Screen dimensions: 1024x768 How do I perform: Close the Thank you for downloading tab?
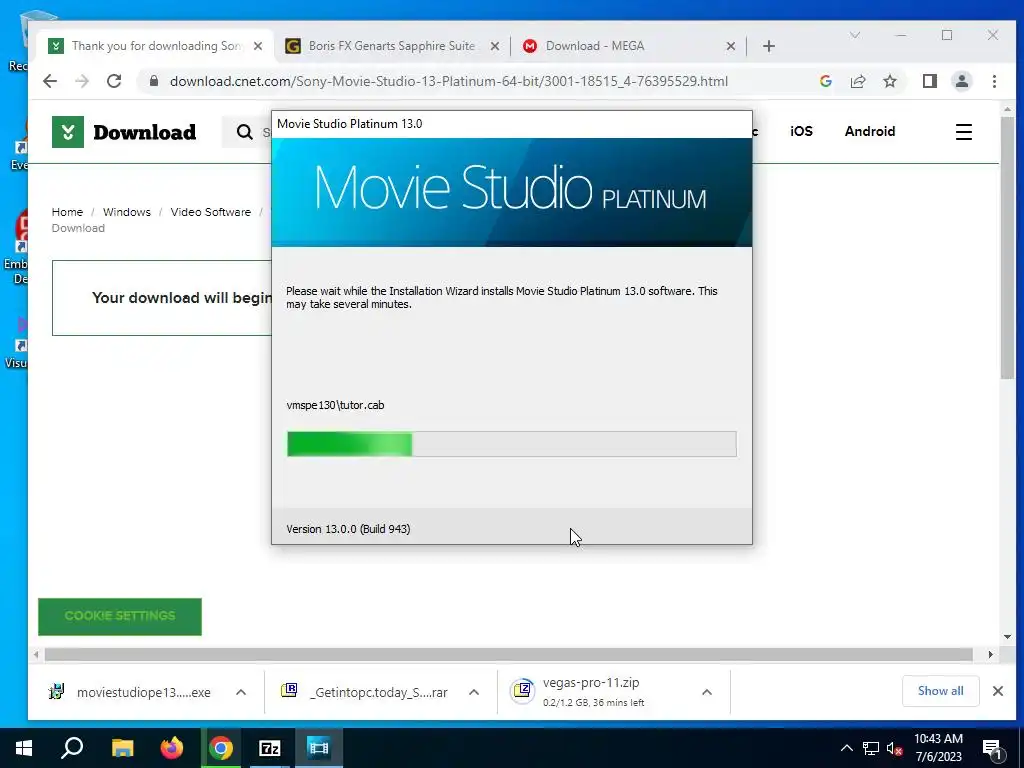(x=258, y=46)
